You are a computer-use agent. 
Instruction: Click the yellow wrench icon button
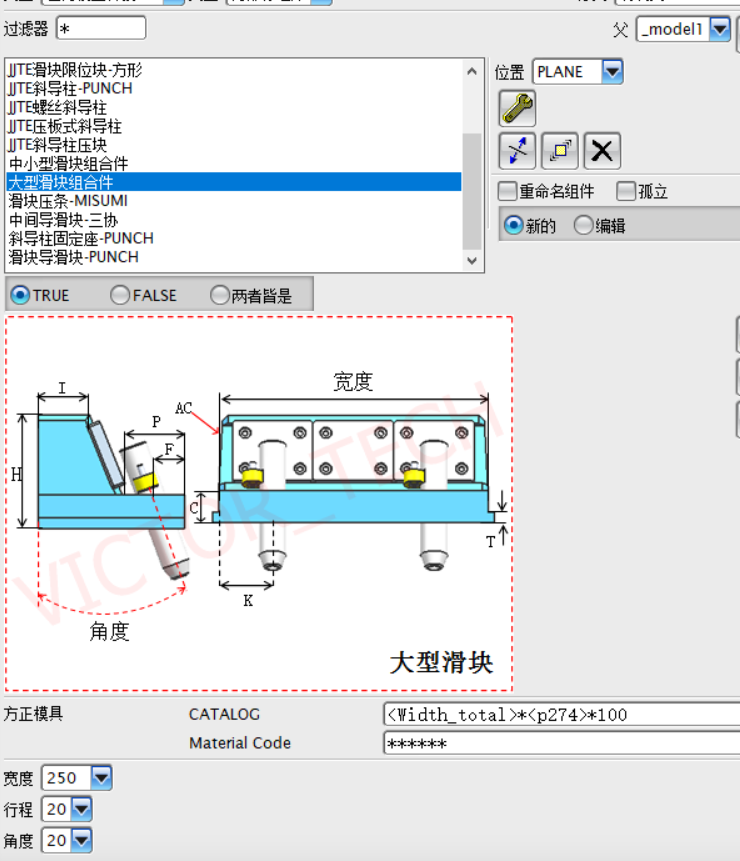(517, 108)
